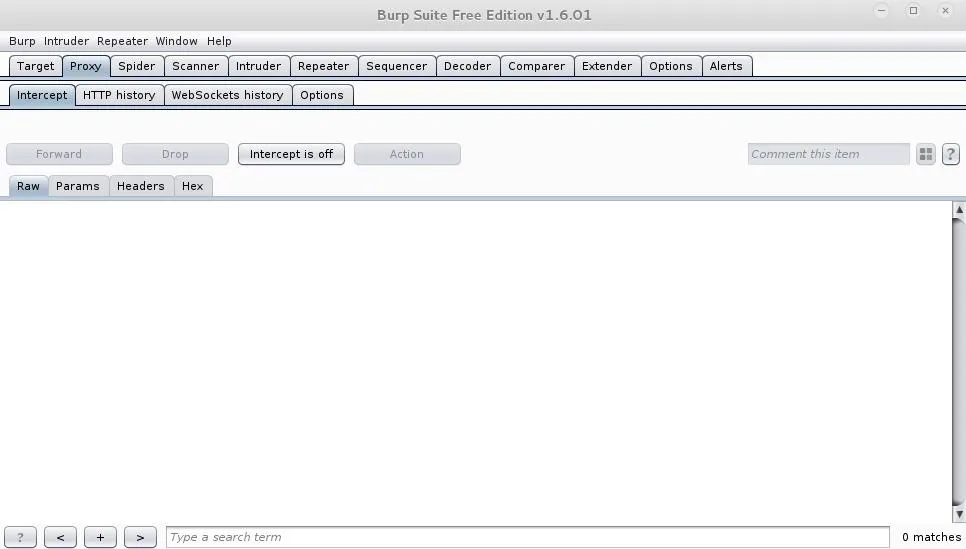The height and width of the screenshot is (549, 966).
Task: Switch to the Headers view tab
Action: [x=140, y=186]
